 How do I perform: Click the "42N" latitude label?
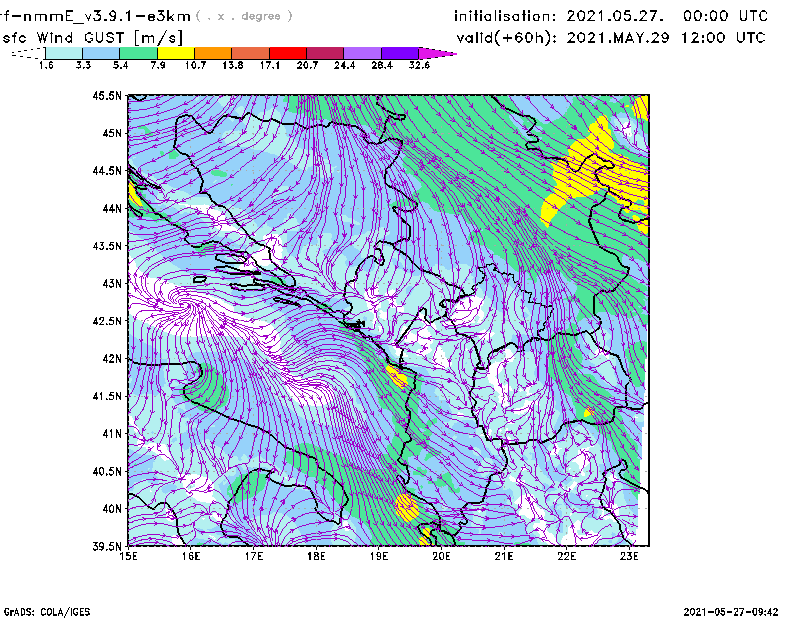tap(112, 358)
